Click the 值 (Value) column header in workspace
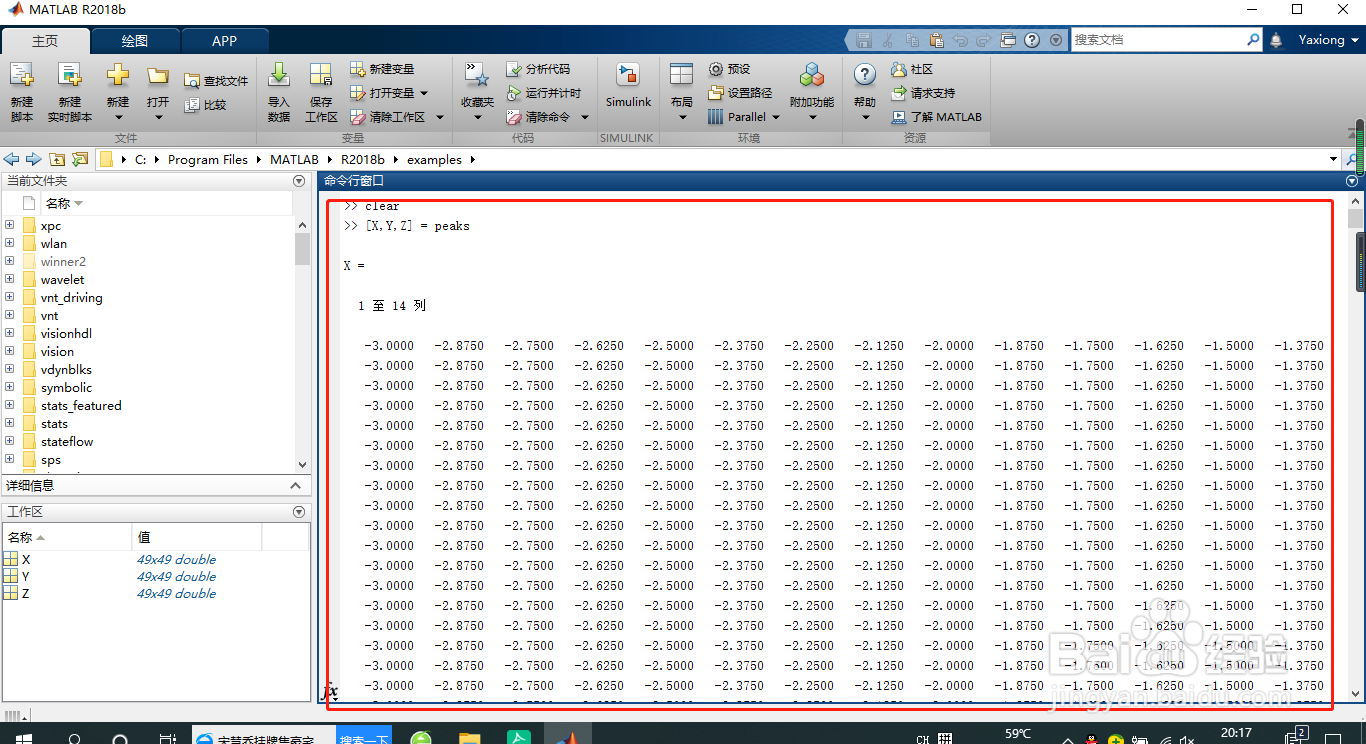1366x744 pixels. (144, 538)
